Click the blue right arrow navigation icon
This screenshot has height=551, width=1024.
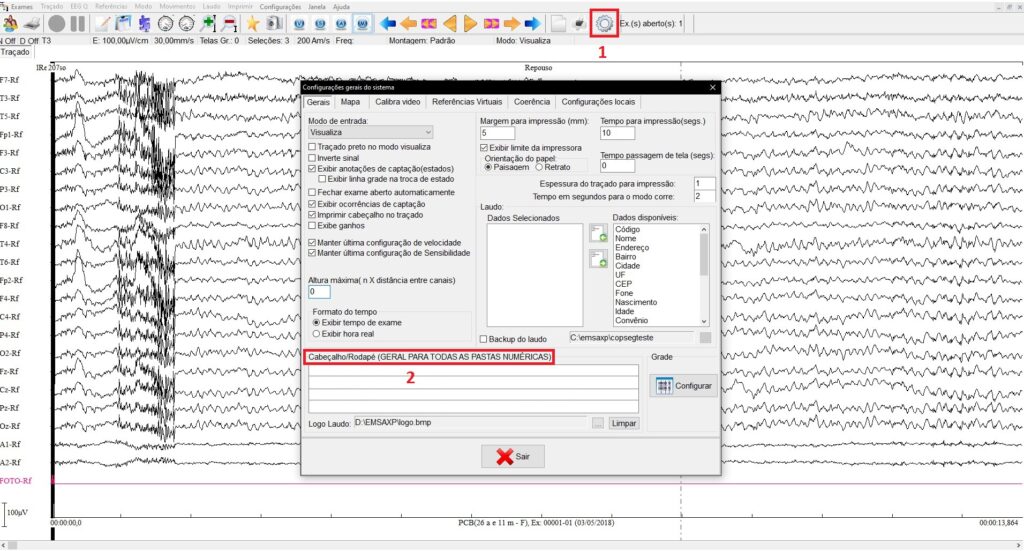point(533,22)
